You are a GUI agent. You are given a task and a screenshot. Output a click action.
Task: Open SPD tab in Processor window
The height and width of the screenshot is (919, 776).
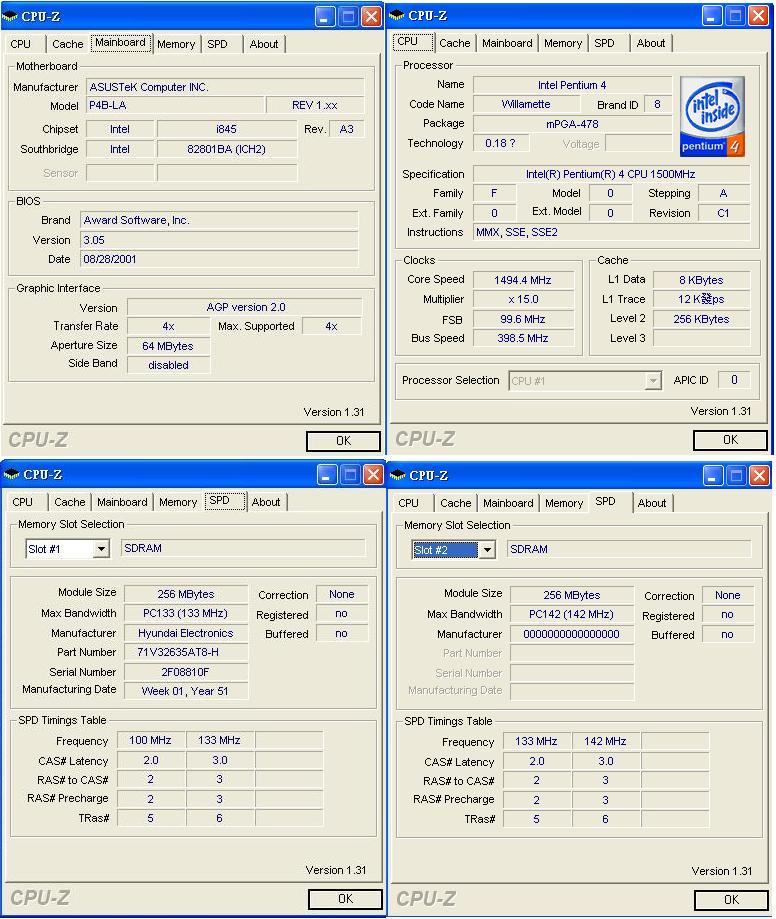(604, 43)
